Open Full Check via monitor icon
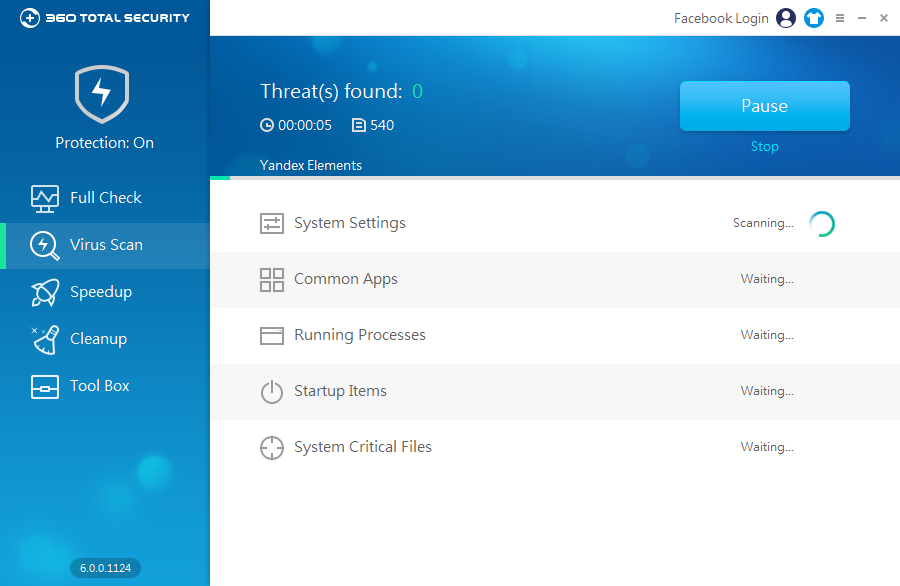Screen dimensions: 900x586 tap(45, 199)
